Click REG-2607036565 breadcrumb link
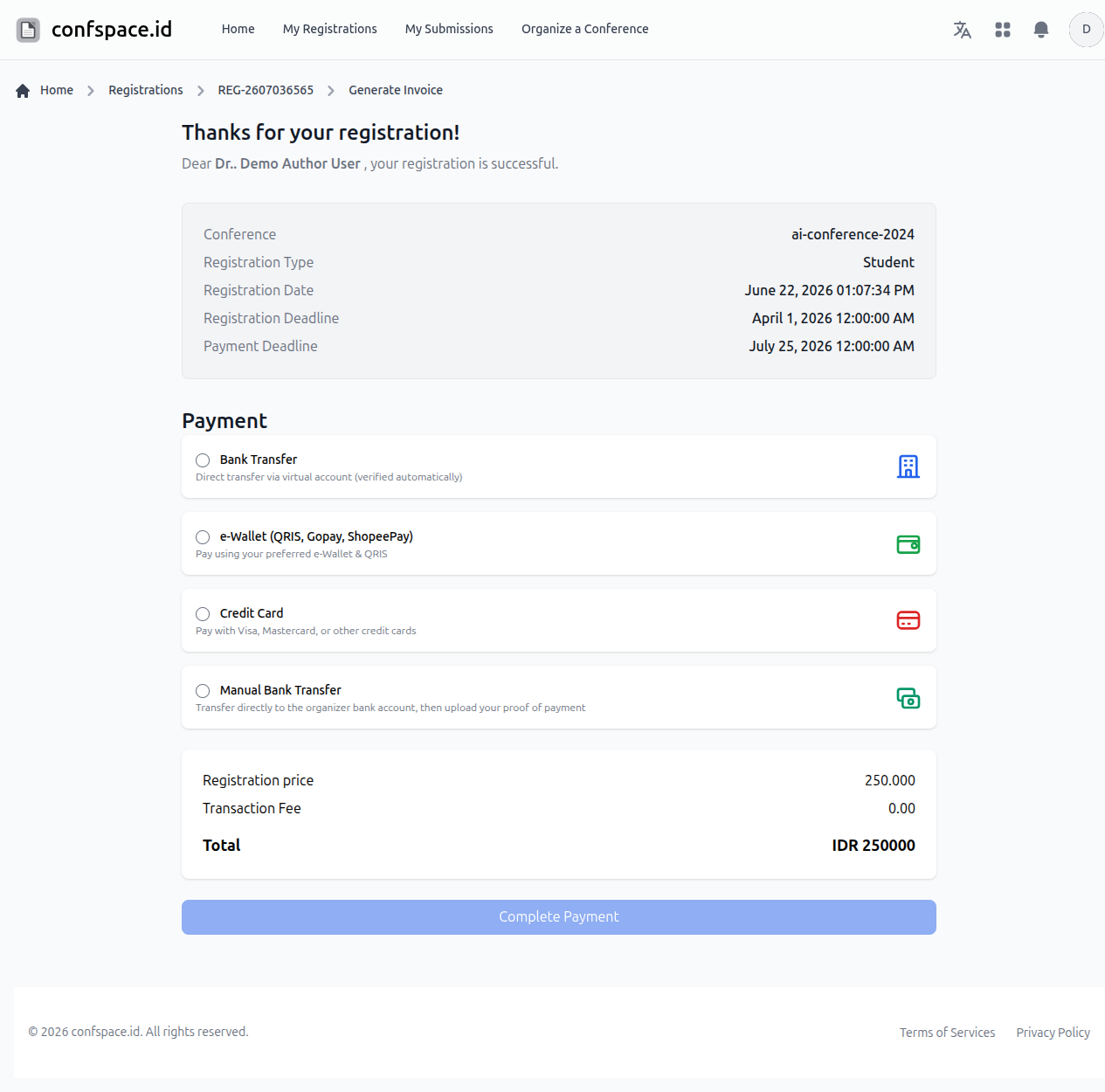This screenshot has height=1092, width=1105. [x=266, y=90]
